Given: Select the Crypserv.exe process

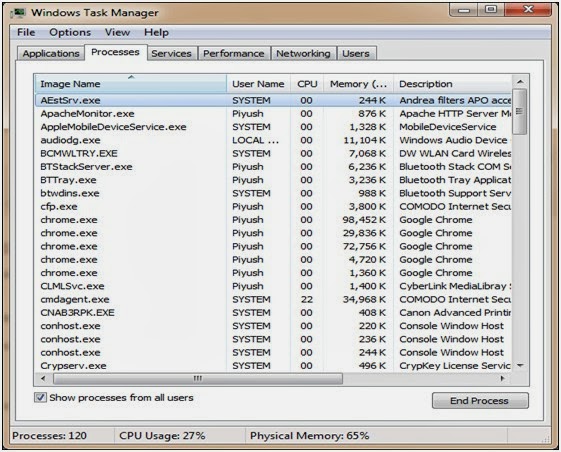Looking at the screenshot, I should (274, 365).
